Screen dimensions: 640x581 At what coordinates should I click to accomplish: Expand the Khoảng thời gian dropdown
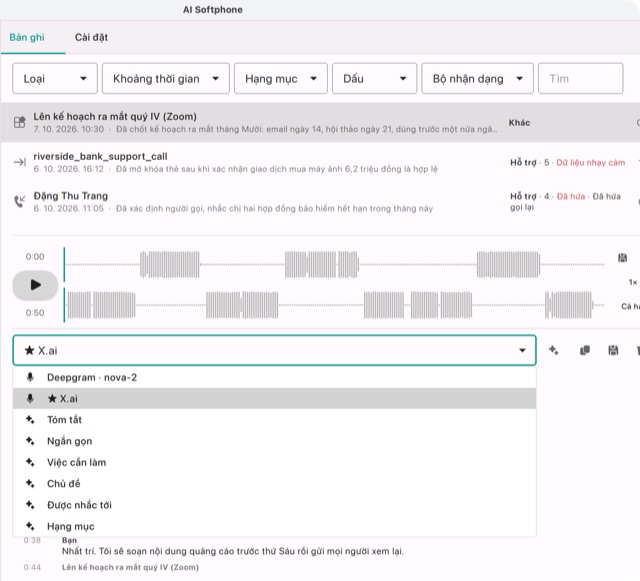click(166, 78)
